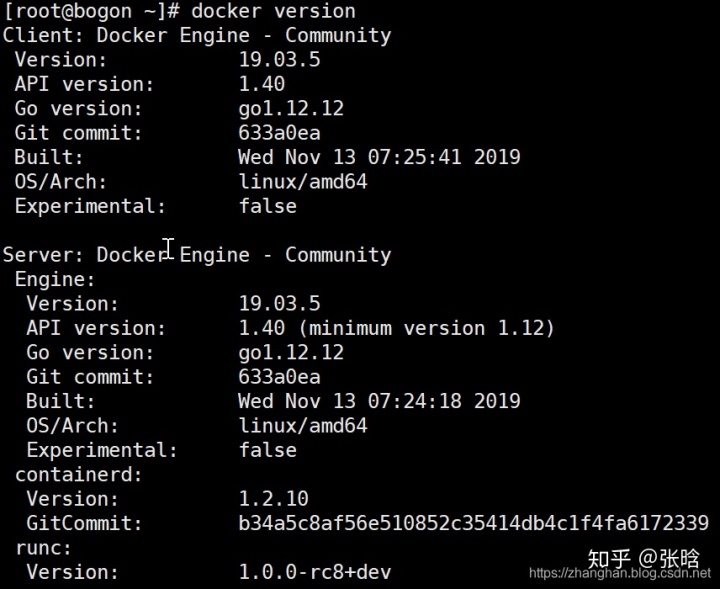Click the Client Docker Engine header line
720x589 pixels.
tap(196, 36)
